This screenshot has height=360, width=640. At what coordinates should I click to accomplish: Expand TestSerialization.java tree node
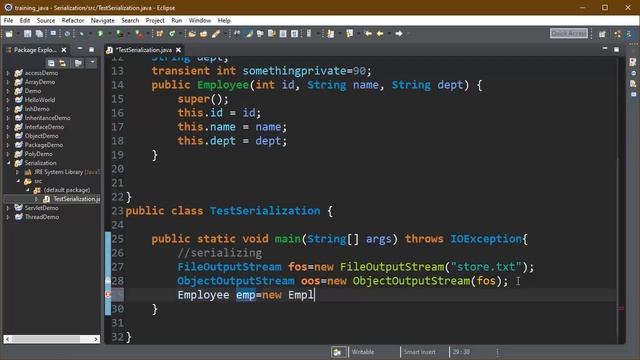click(x=36, y=199)
